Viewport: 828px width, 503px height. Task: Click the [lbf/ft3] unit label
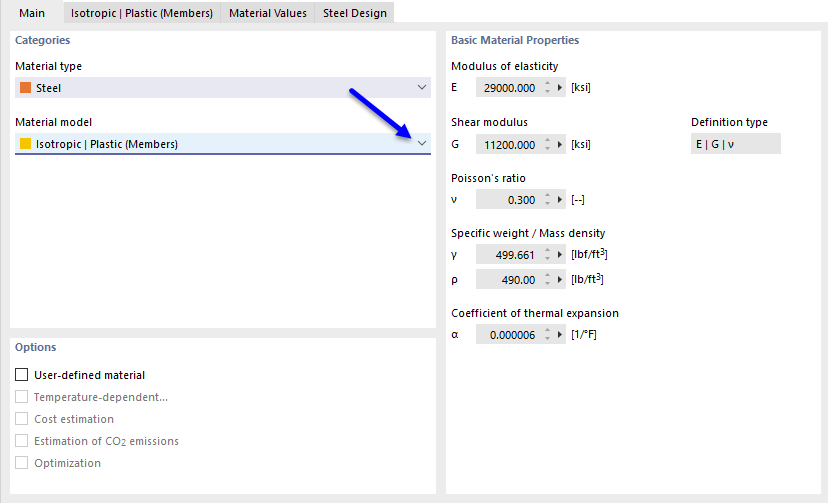coord(589,254)
